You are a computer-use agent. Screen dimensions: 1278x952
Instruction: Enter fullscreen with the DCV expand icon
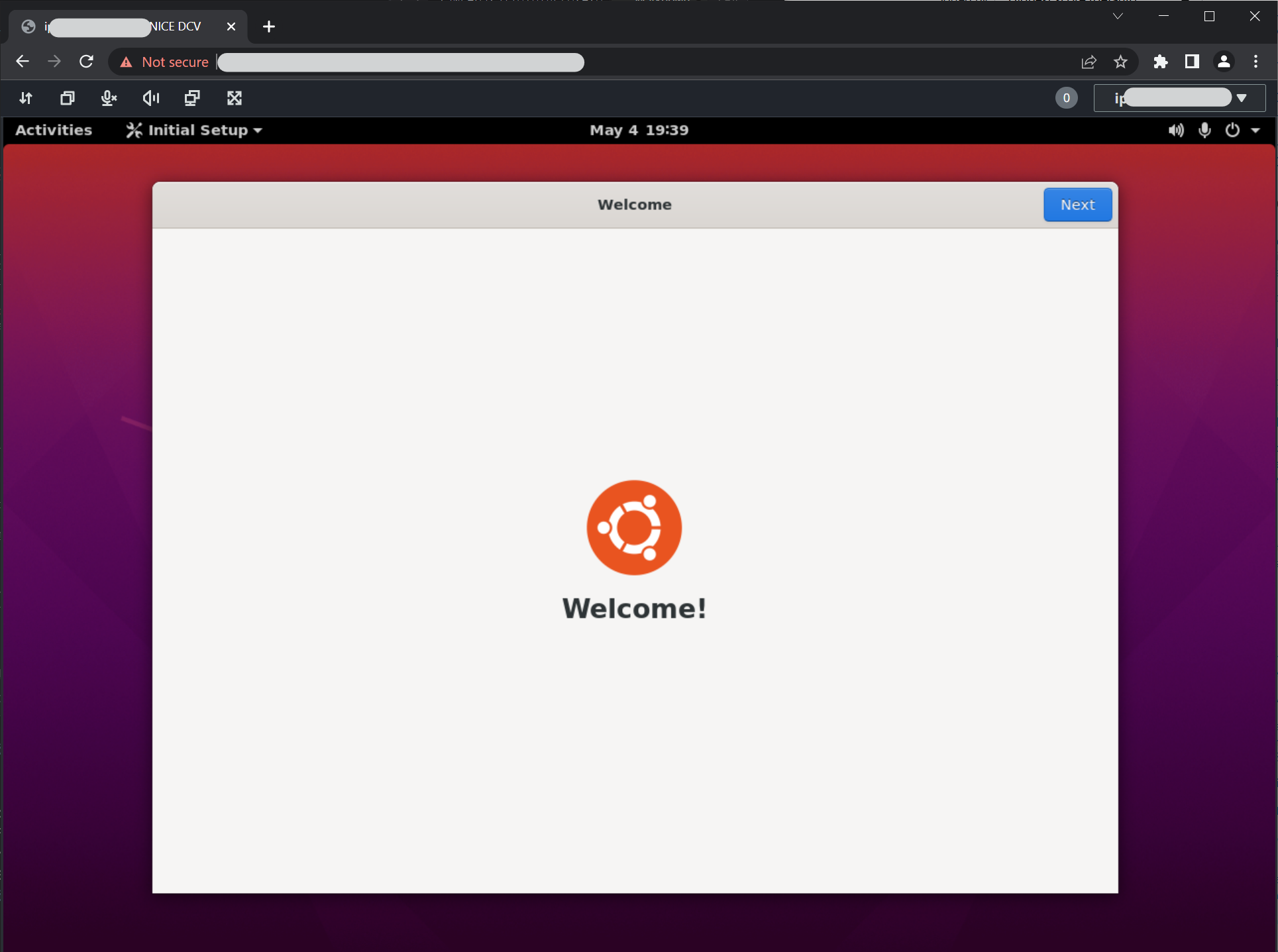(235, 98)
